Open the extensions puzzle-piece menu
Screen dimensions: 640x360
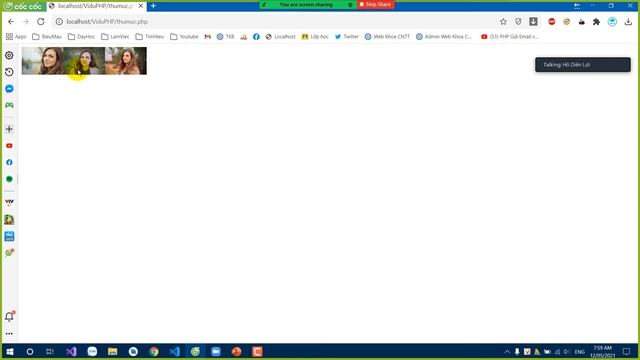point(596,22)
